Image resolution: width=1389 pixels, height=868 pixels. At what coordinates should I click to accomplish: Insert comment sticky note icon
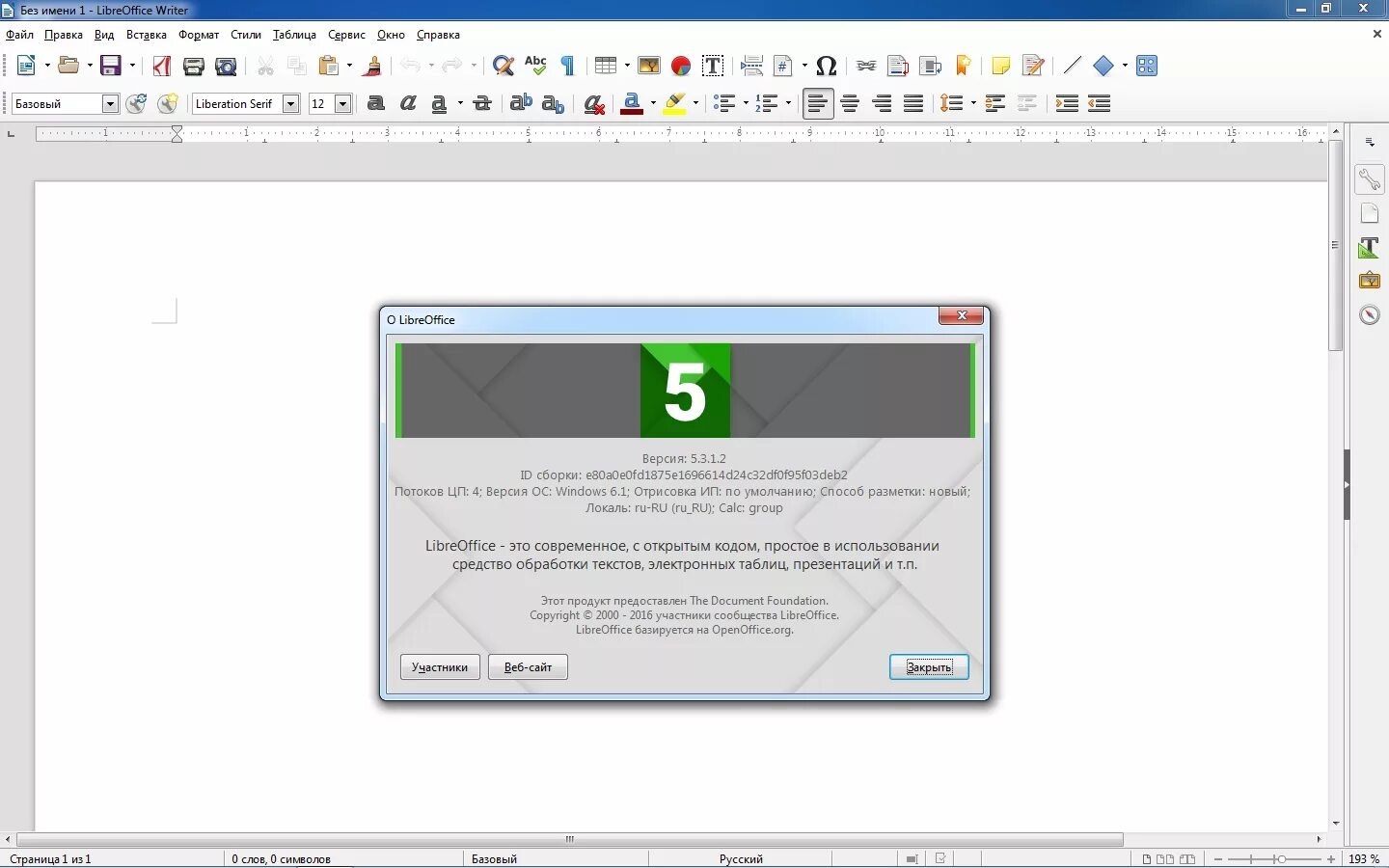pos(1001,66)
